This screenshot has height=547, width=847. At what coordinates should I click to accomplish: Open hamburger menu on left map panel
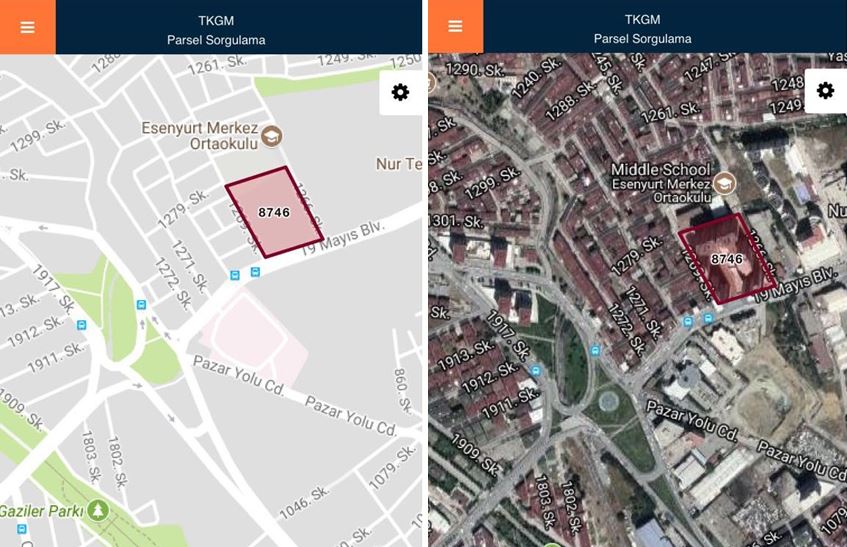28,27
